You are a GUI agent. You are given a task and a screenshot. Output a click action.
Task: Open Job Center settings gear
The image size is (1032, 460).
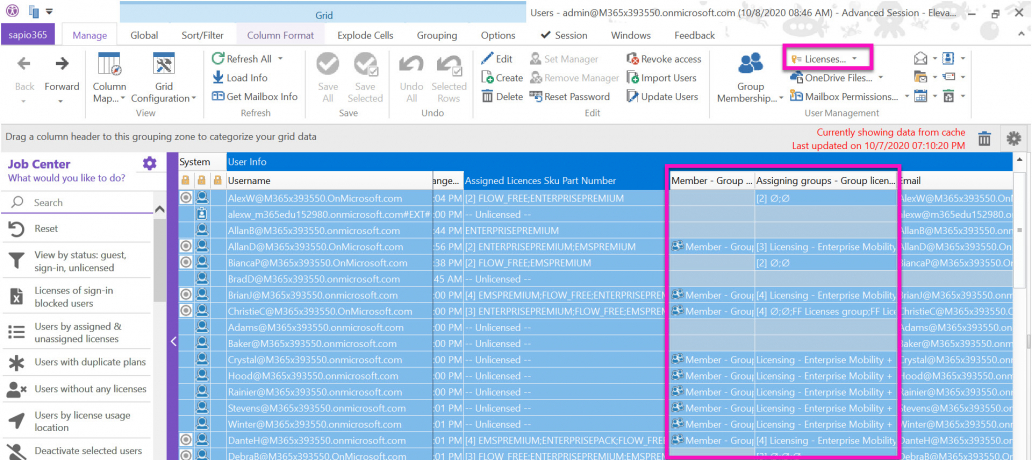click(x=149, y=163)
